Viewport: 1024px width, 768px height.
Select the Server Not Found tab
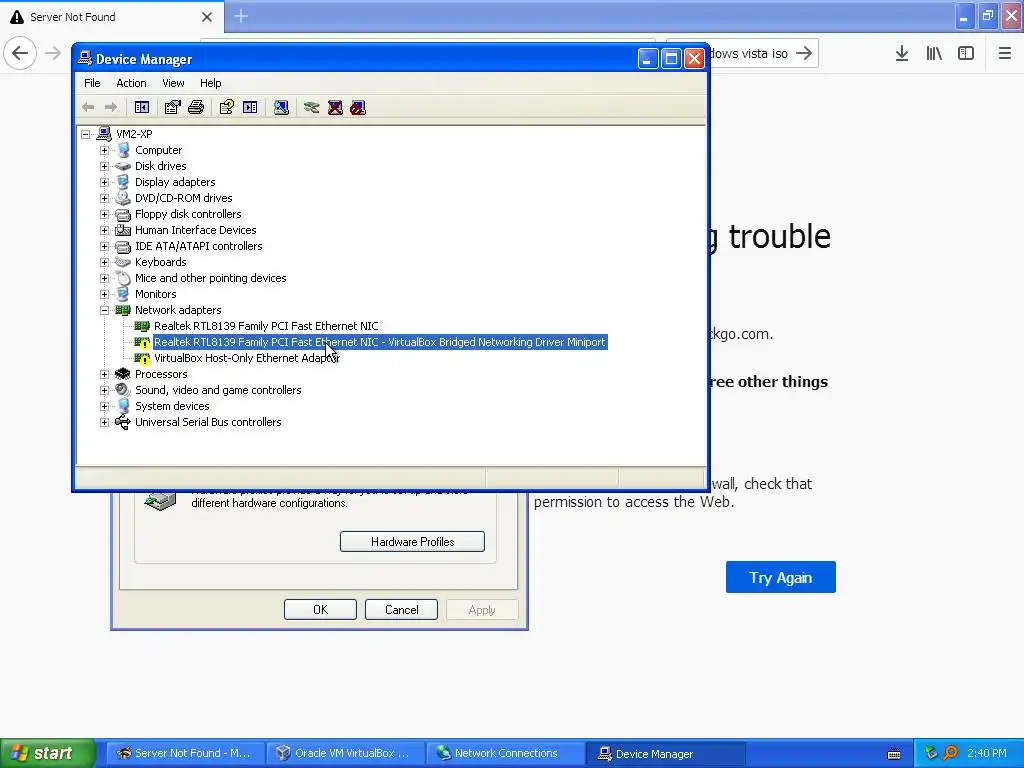coord(112,17)
